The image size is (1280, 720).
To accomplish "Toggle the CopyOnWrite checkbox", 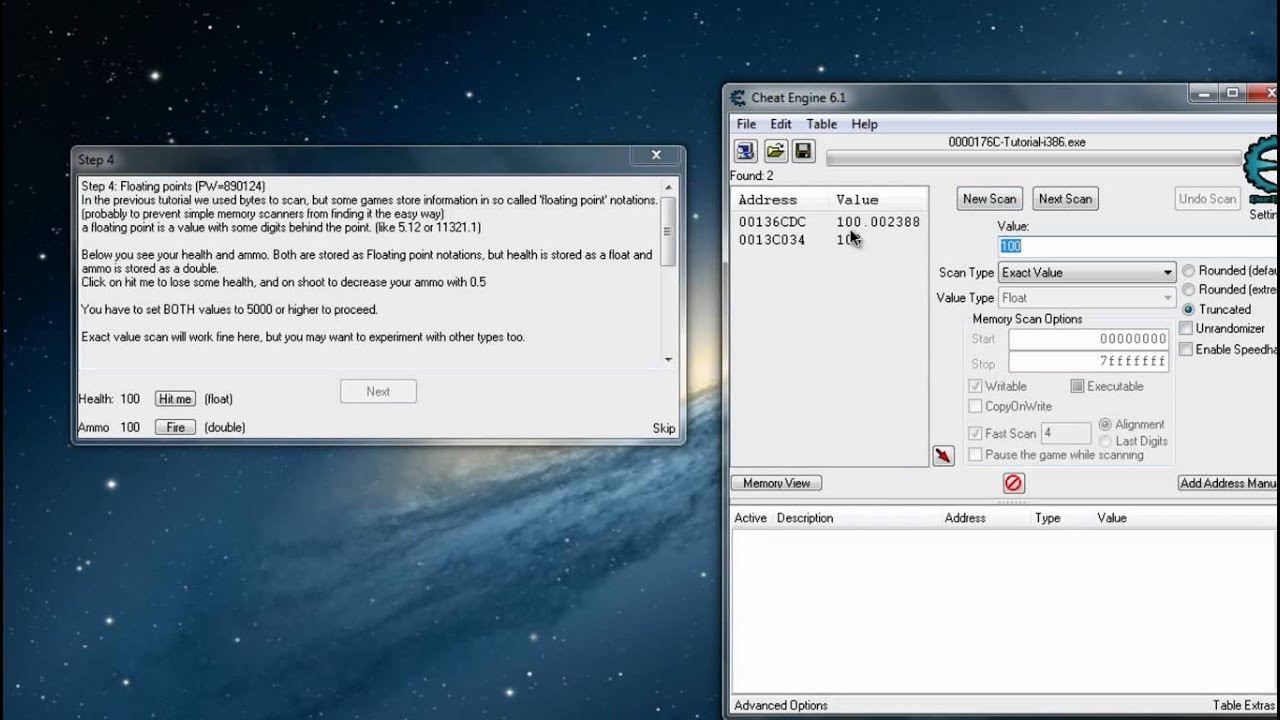I will [x=975, y=406].
